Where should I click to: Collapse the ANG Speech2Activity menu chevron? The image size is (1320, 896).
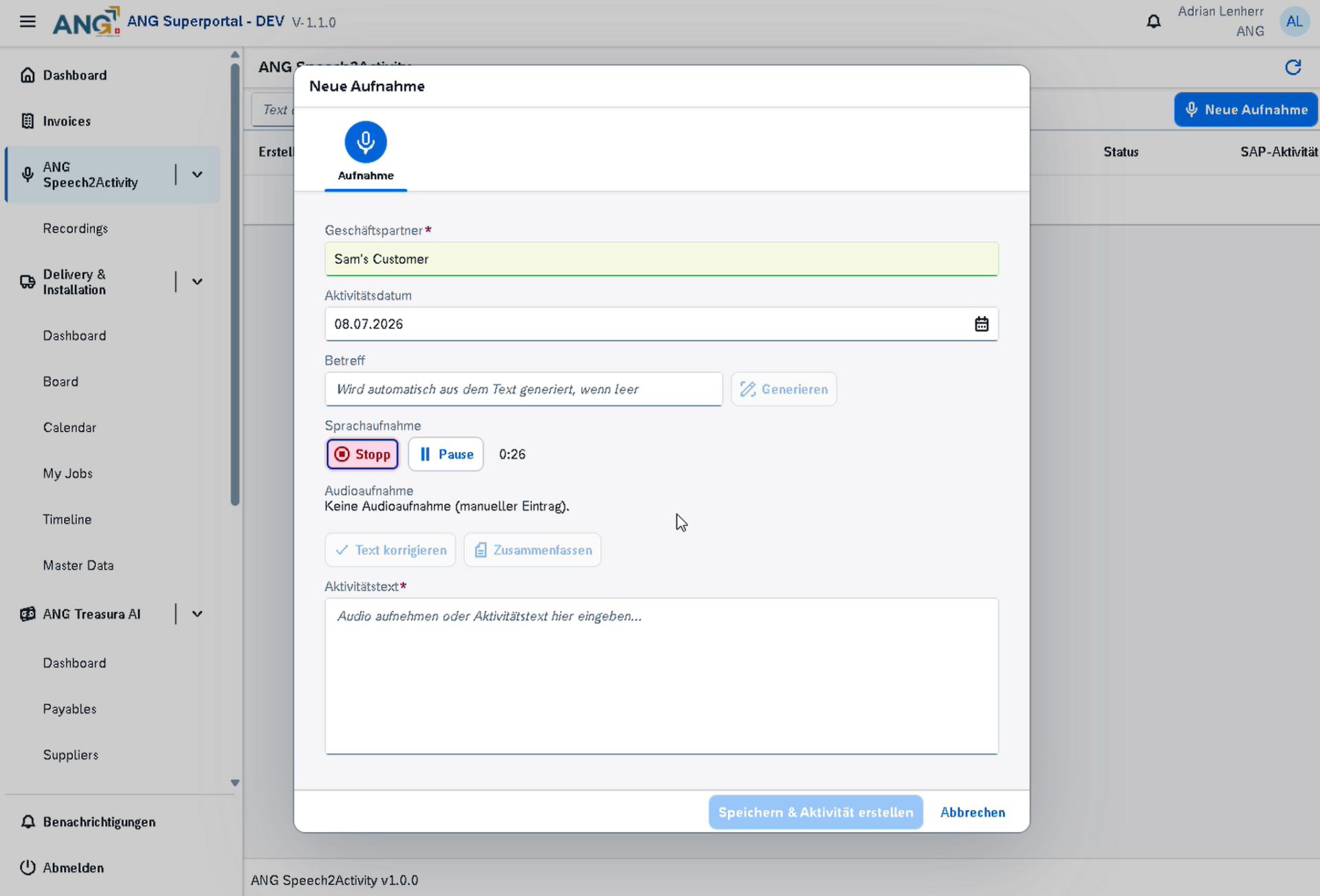click(x=197, y=175)
